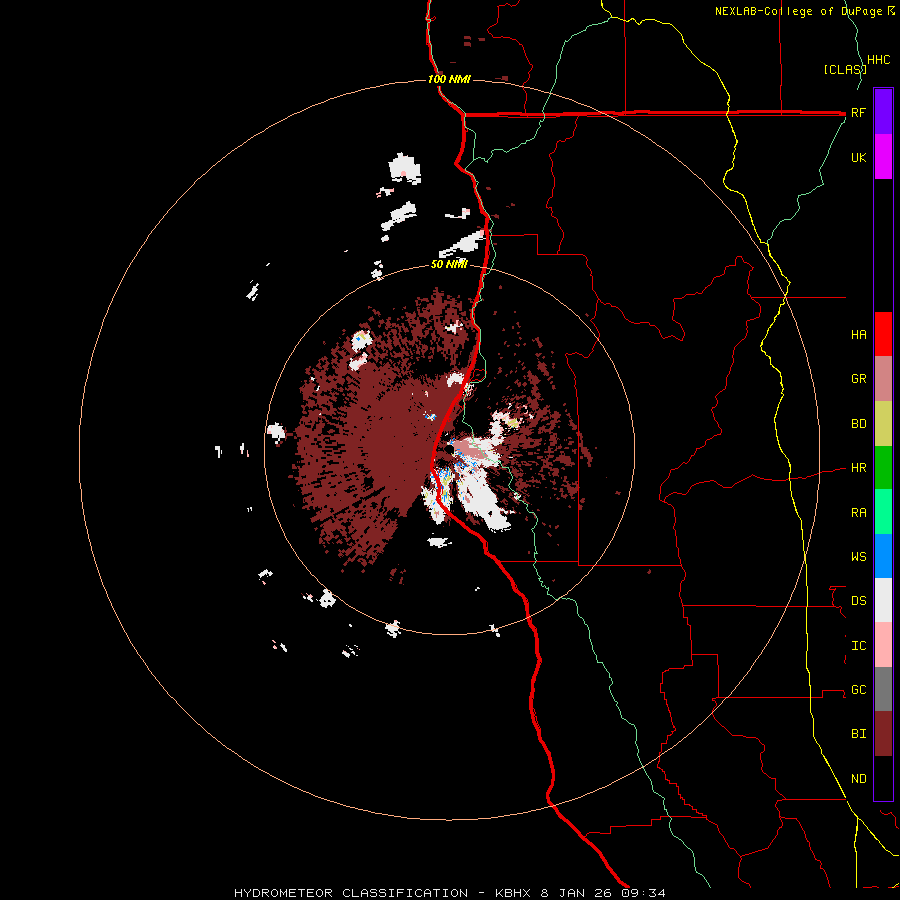The width and height of the screenshot is (900, 900).
Task: Click the DS white legend swatch
Action: point(883,600)
